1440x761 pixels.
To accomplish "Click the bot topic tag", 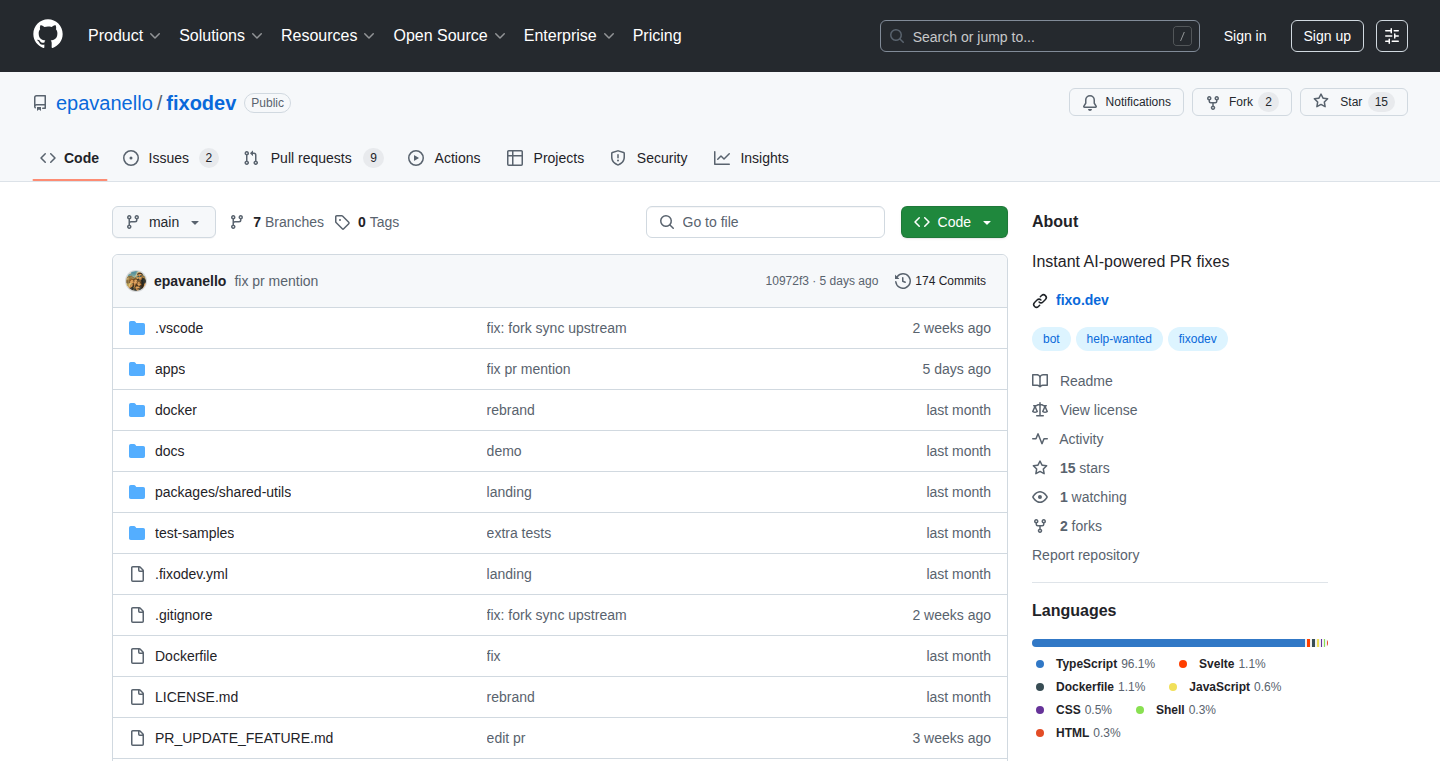I will point(1051,339).
